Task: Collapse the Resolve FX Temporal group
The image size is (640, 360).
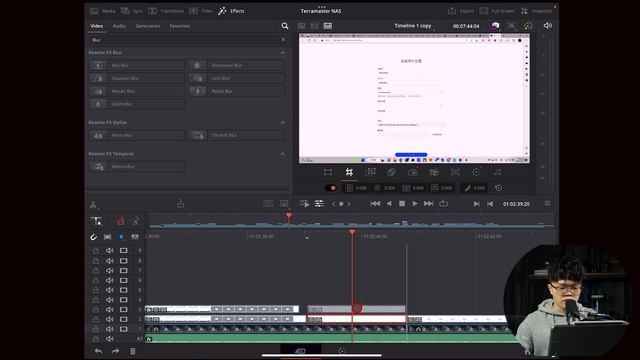Action: (283, 154)
